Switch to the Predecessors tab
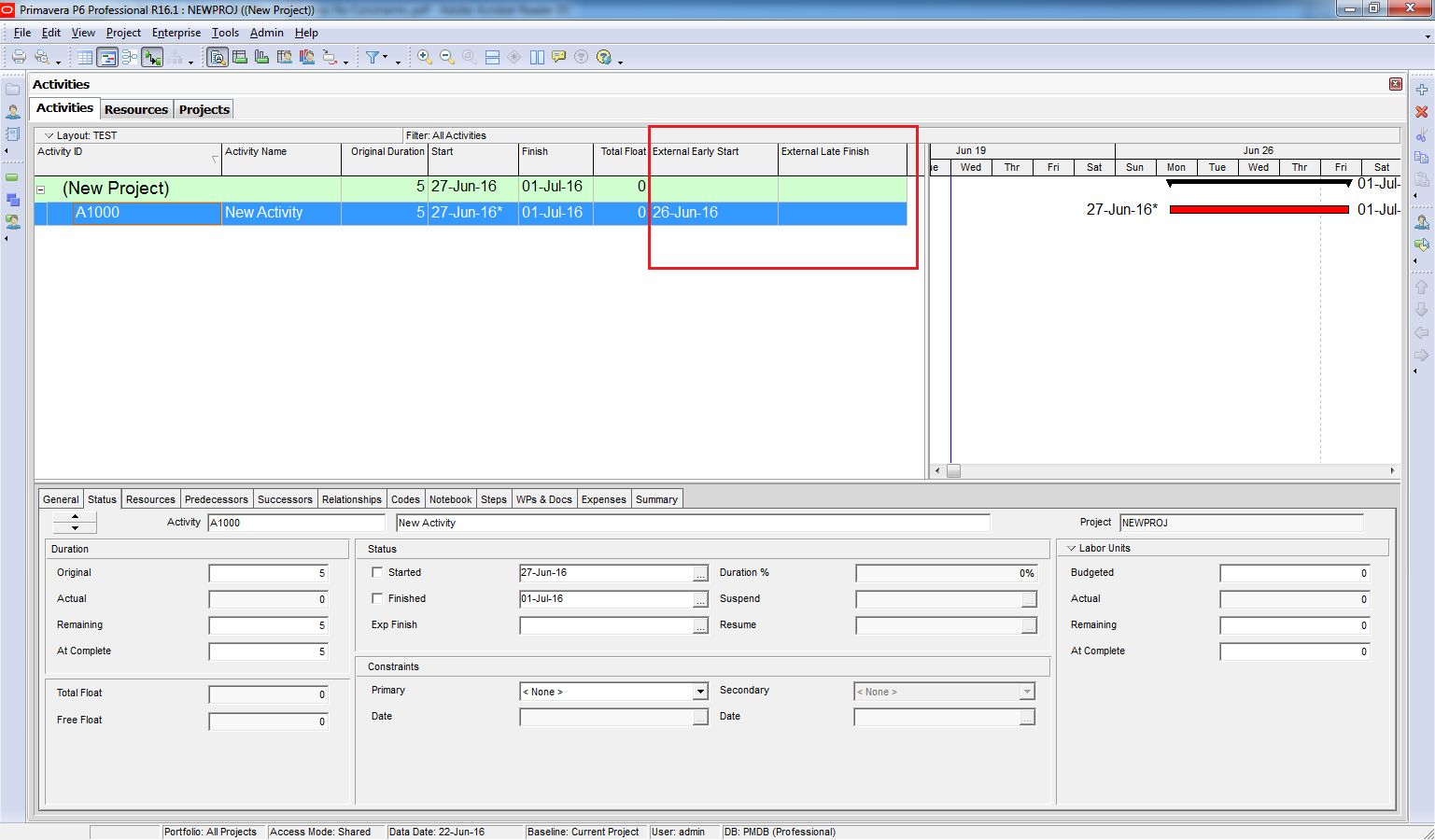The image size is (1435, 840). click(216, 499)
